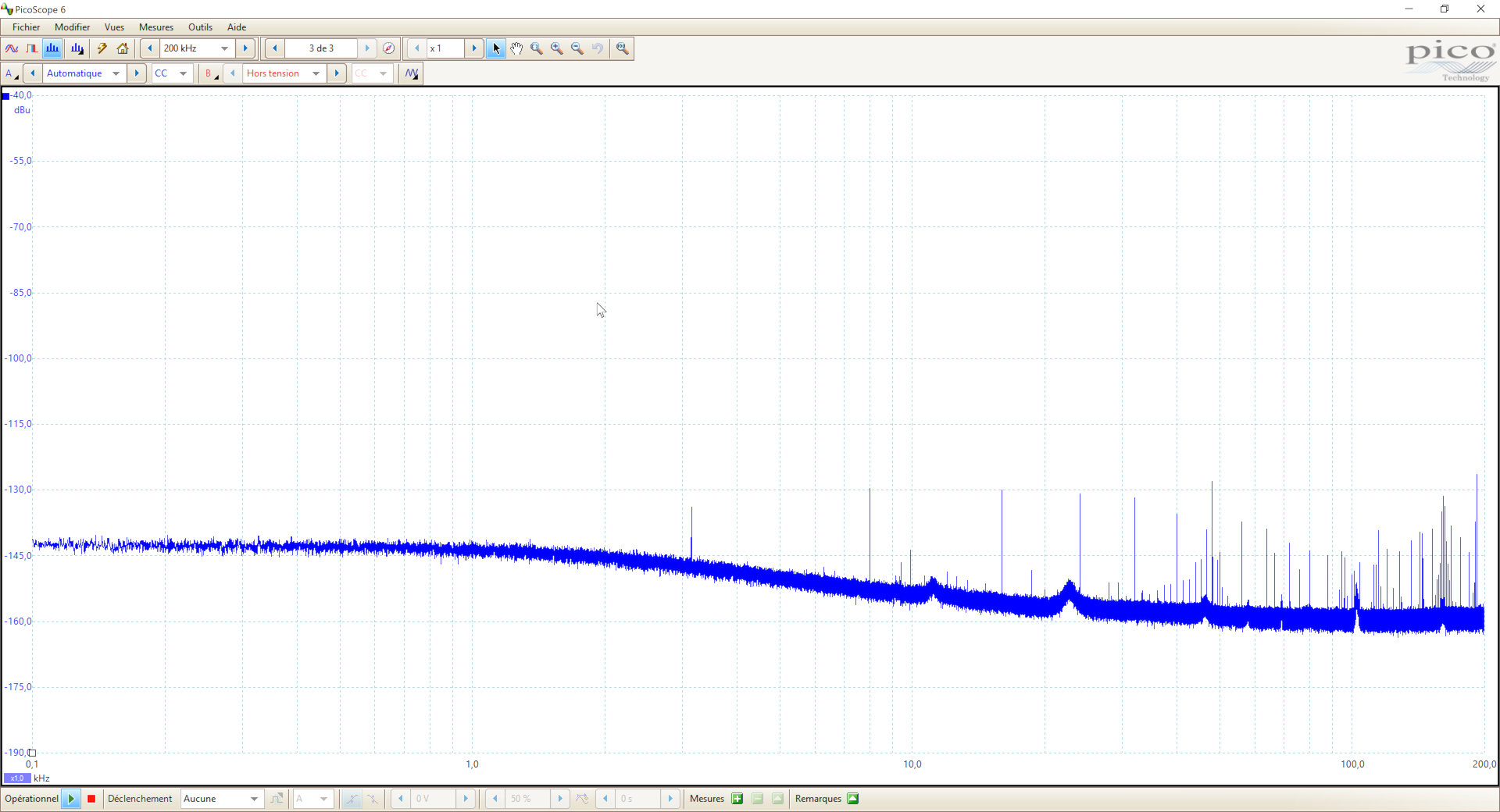Open the Vues menu
Image resolution: width=1500 pixels, height=812 pixels.
click(x=114, y=27)
